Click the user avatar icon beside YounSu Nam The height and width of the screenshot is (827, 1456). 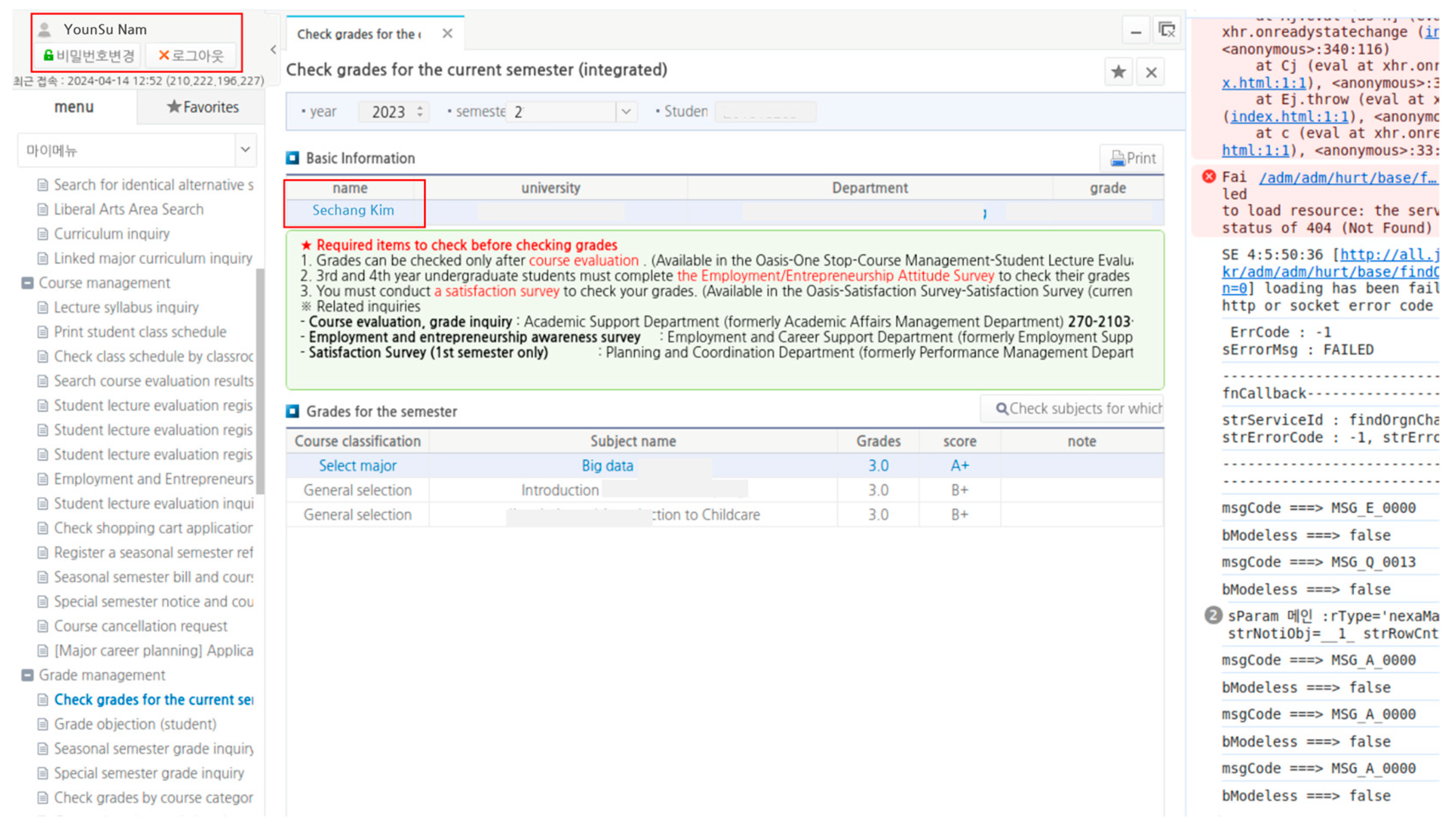click(45, 29)
